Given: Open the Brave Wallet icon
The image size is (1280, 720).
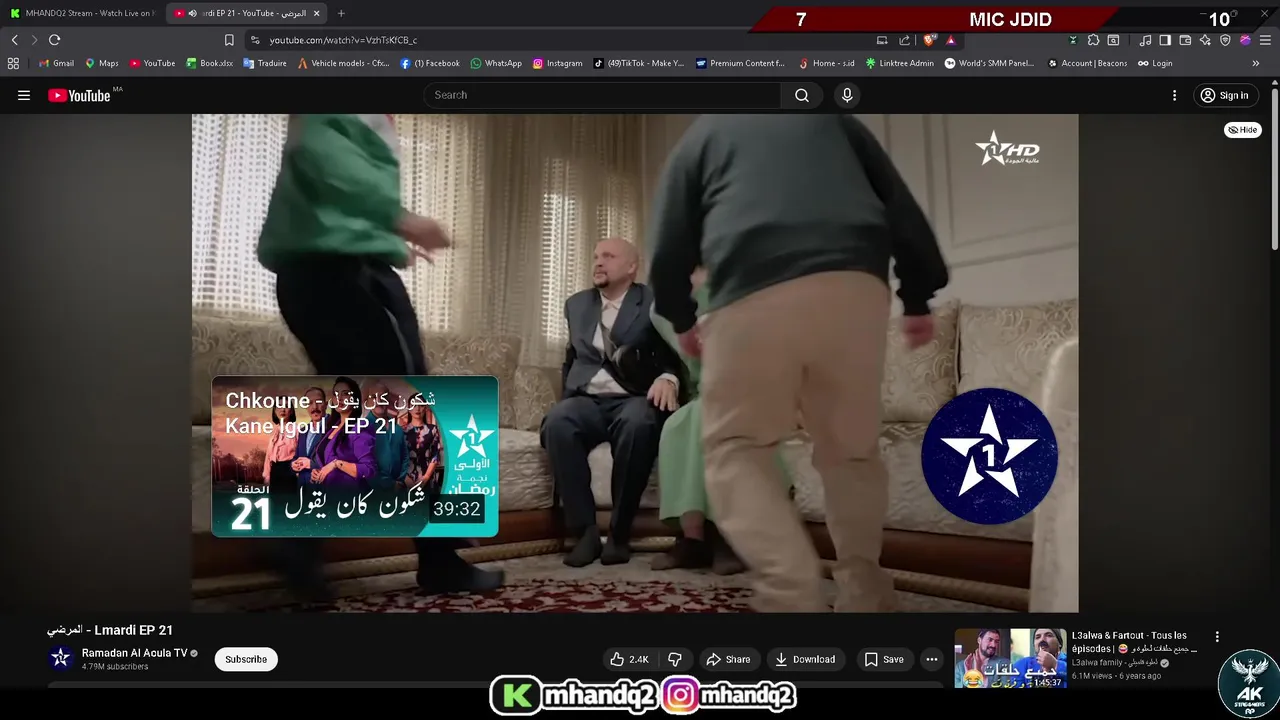Looking at the screenshot, I should pos(1185,40).
